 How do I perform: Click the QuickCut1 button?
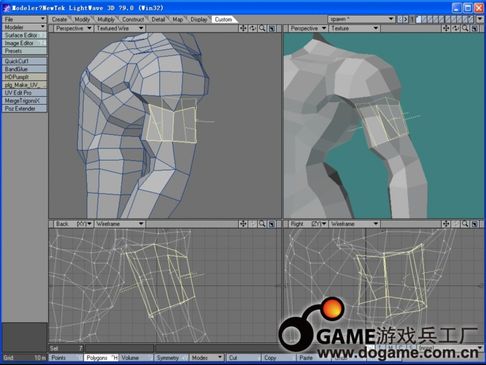coord(24,61)
